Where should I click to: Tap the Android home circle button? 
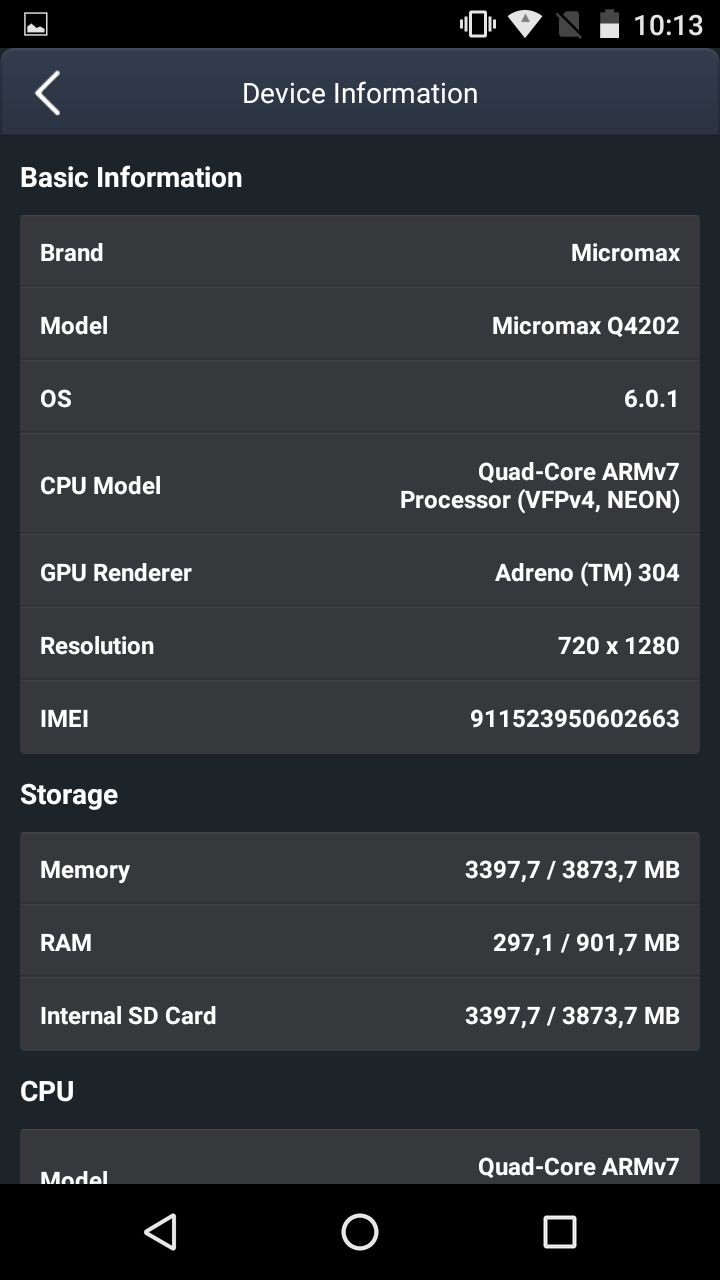(360, 1232)
